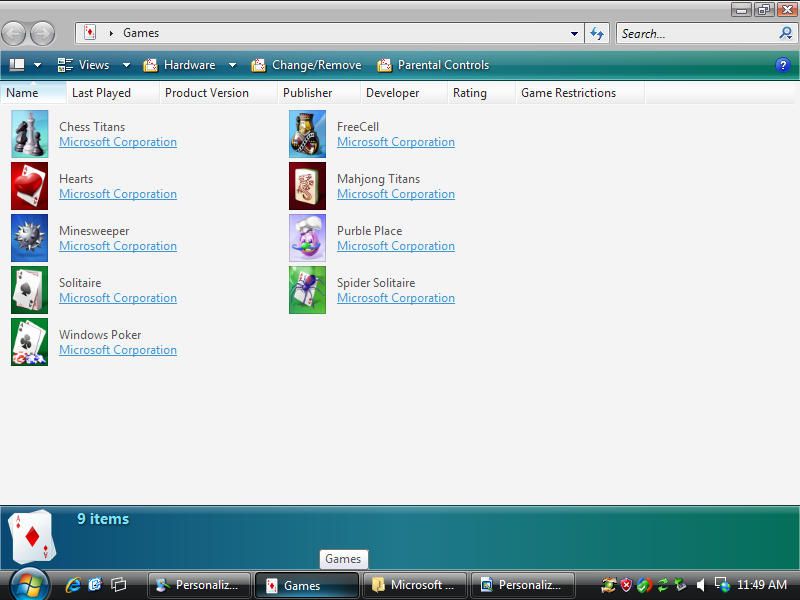Click the green sync arrows tray icon

coord(663,585)
